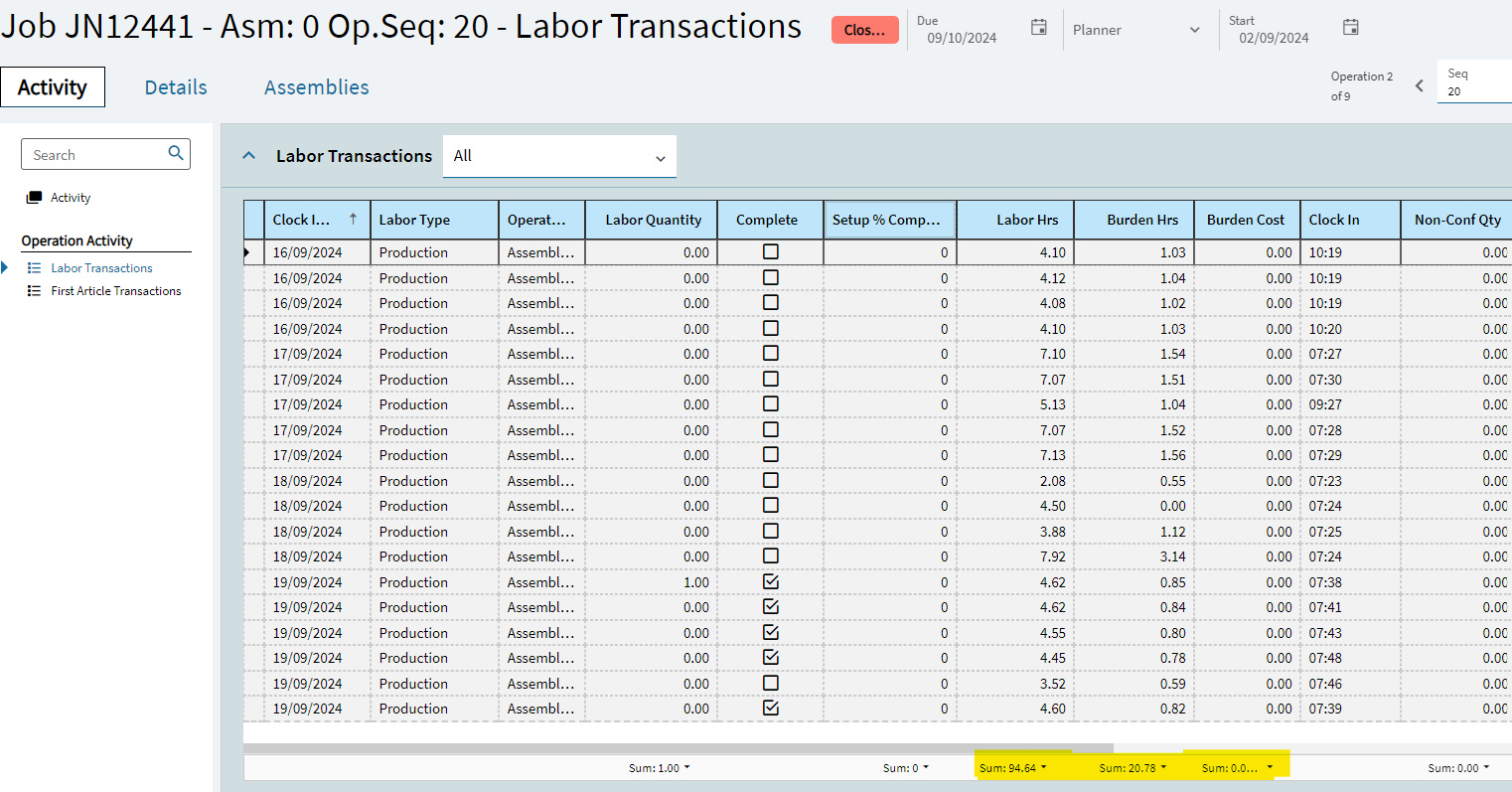Select Activity item in sidebar
Screen dimensions: 1512x792
coord(71,198)
